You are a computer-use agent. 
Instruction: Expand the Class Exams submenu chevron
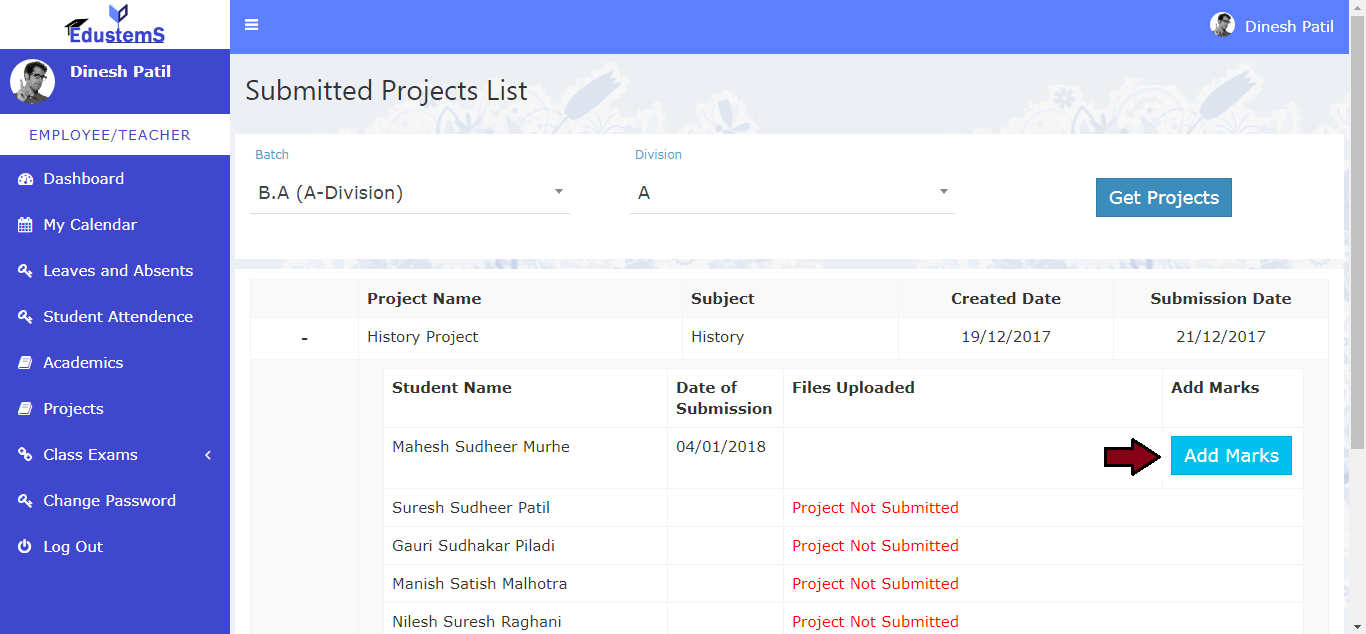coord(208,455)
